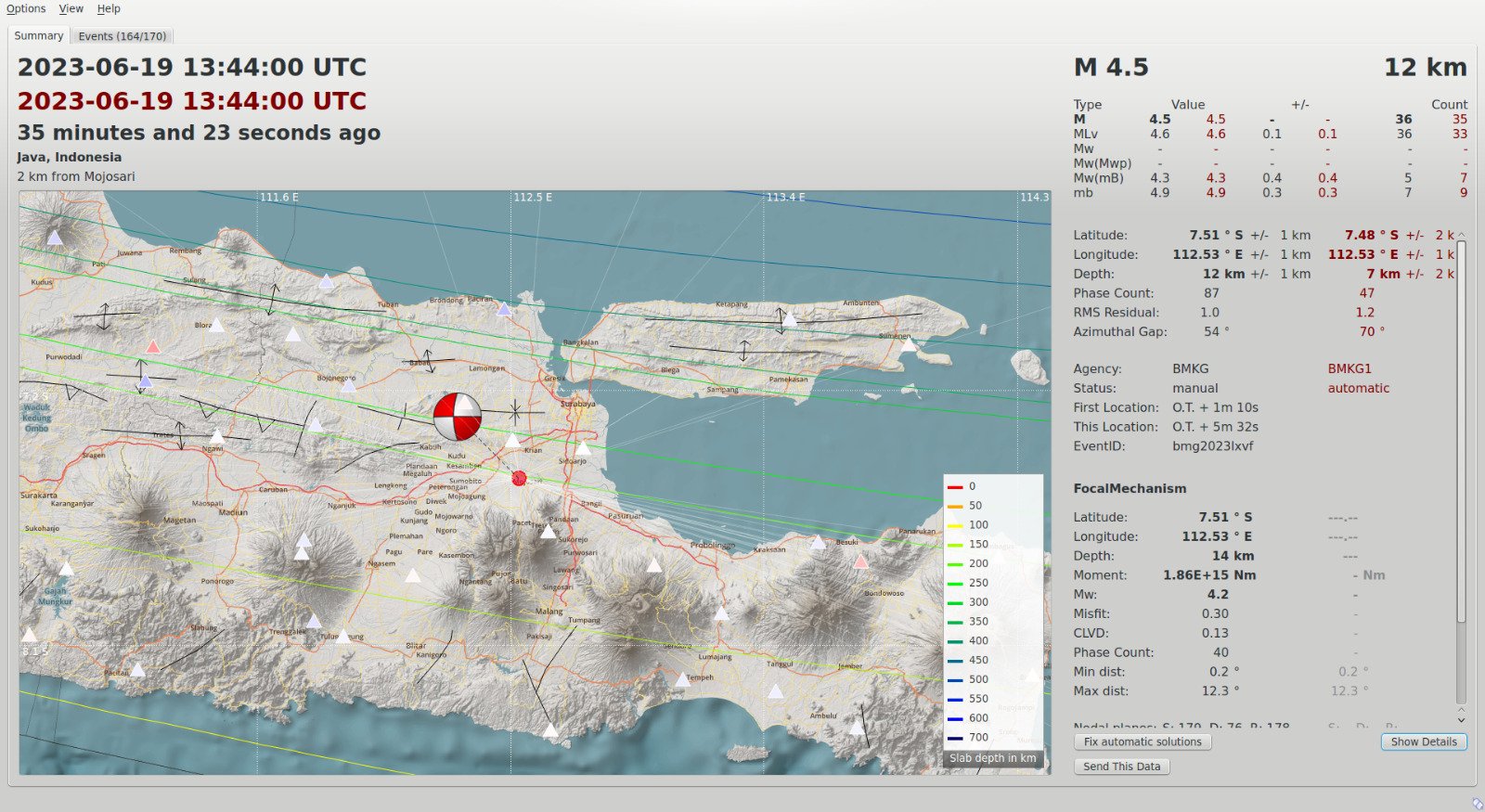
Task: Click the Probolinggo label on the map
Action: click(x=712, y=546)
